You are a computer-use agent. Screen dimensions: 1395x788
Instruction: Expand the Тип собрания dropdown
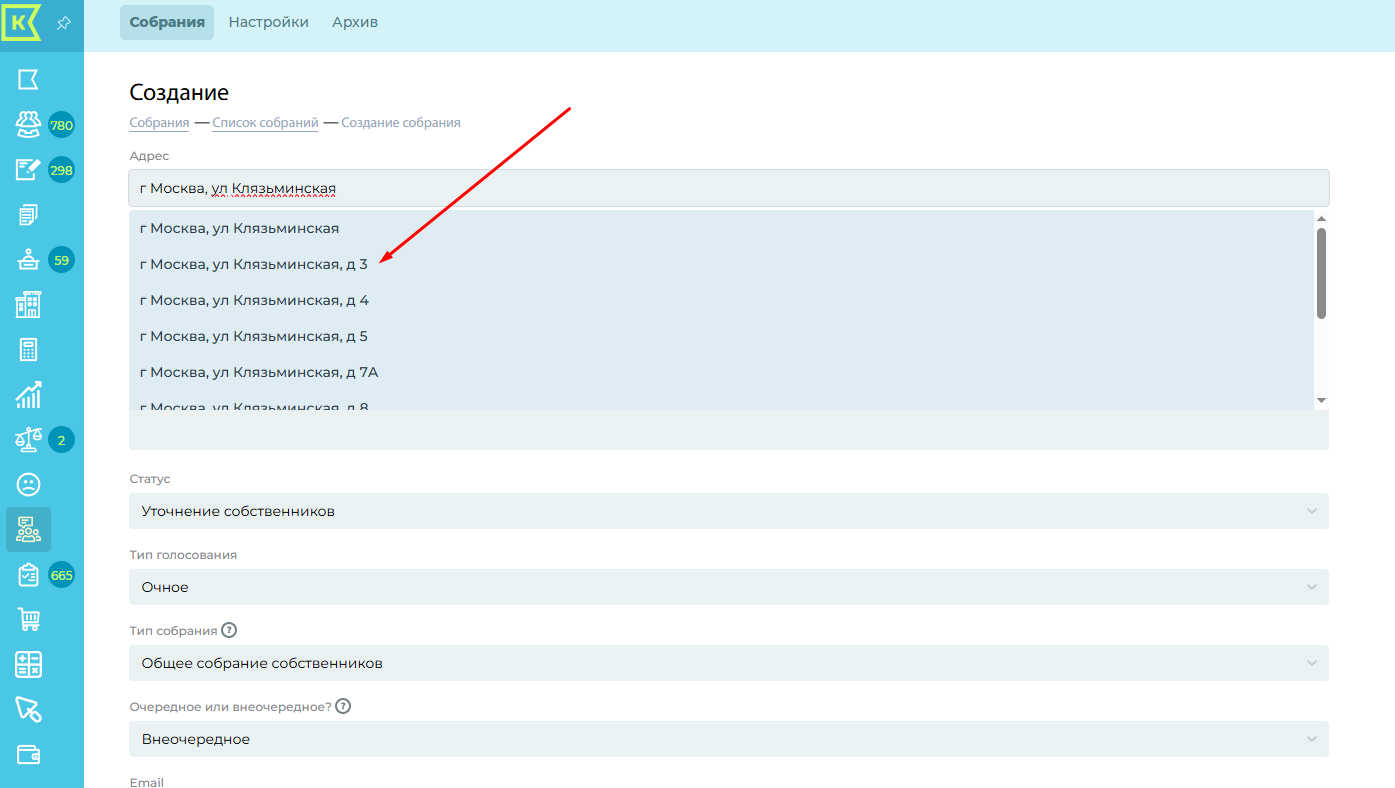pos(728,663)
